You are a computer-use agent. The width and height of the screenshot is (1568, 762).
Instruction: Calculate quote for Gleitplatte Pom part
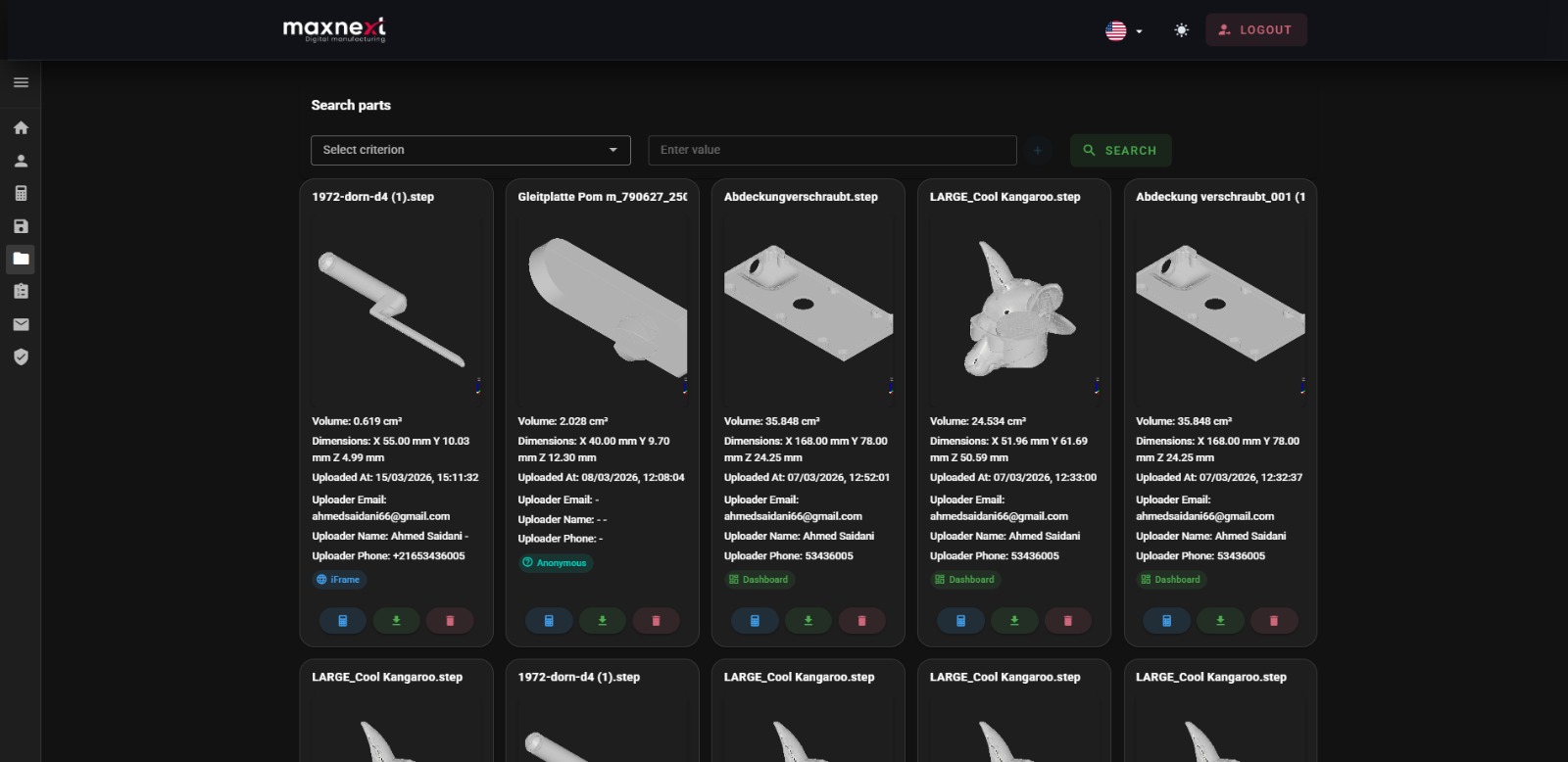(x=549, y=620)
